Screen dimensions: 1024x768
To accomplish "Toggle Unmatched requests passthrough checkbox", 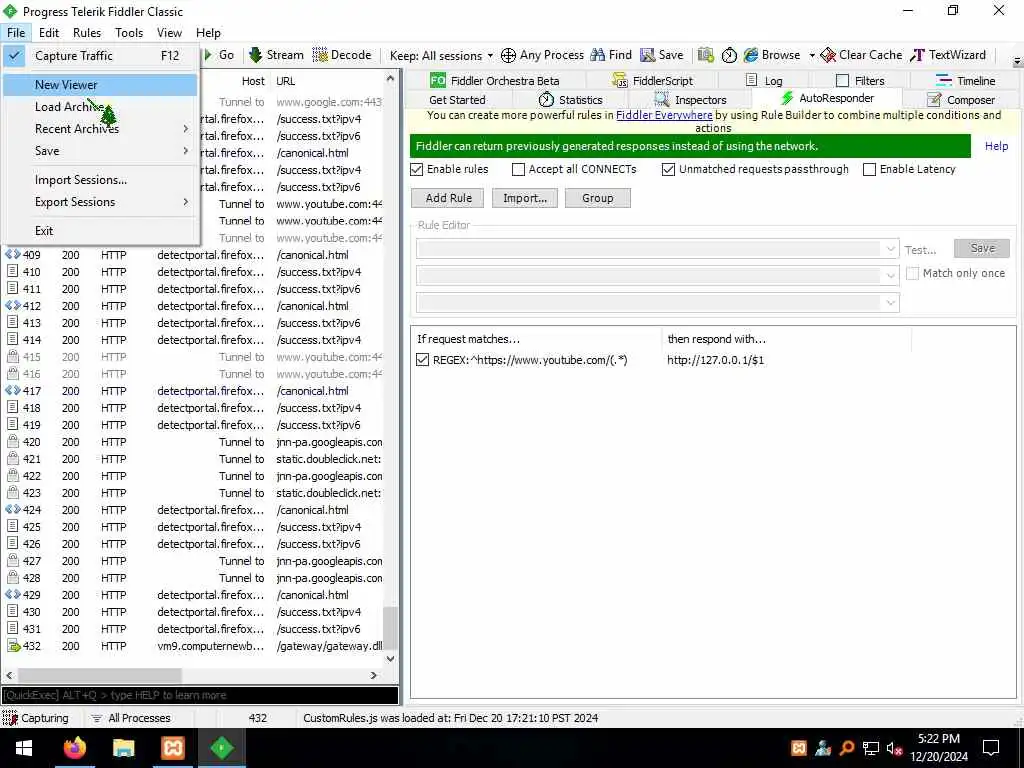I will (x=668, y=170).
